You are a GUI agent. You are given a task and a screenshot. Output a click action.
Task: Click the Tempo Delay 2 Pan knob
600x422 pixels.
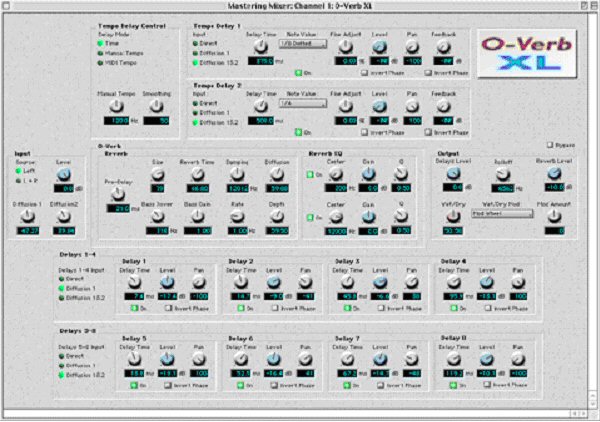[412, 106]
